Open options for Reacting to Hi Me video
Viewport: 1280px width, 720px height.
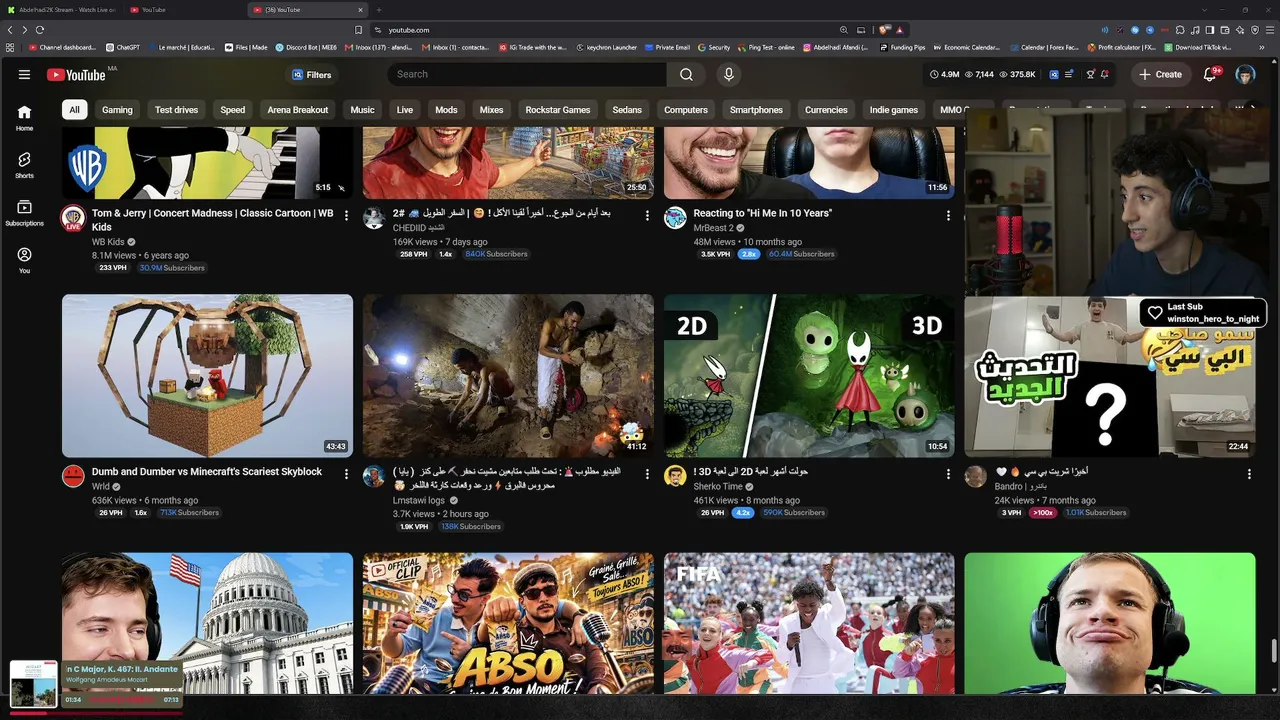(948, 215)
